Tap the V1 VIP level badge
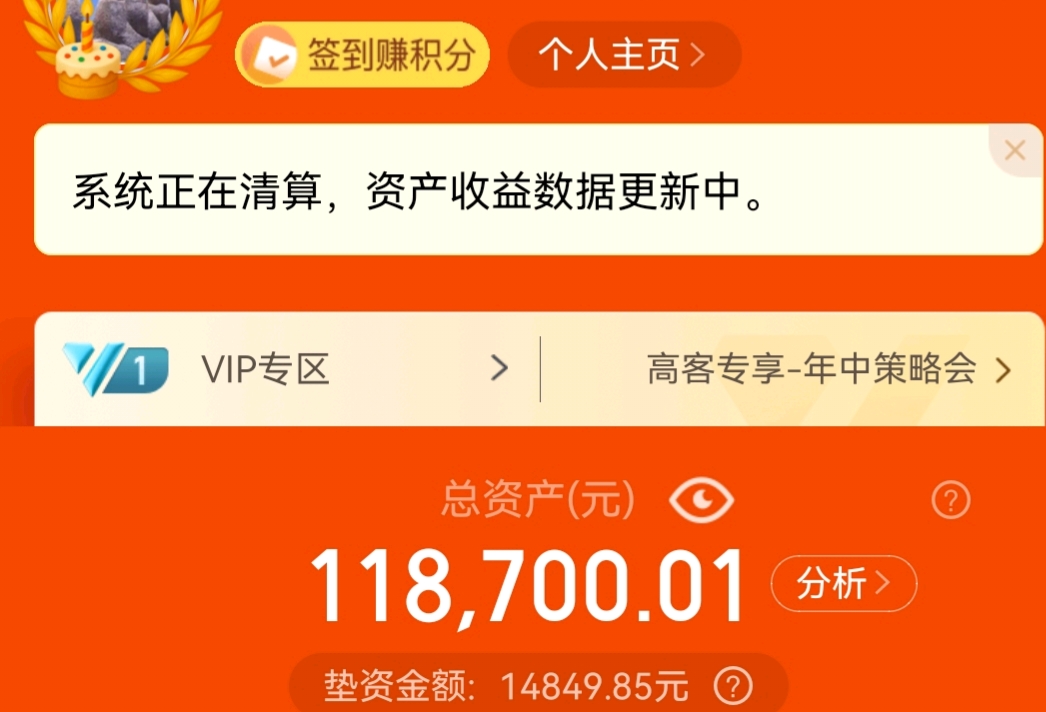Screen dimensions: 1046x712 [115, 369]
